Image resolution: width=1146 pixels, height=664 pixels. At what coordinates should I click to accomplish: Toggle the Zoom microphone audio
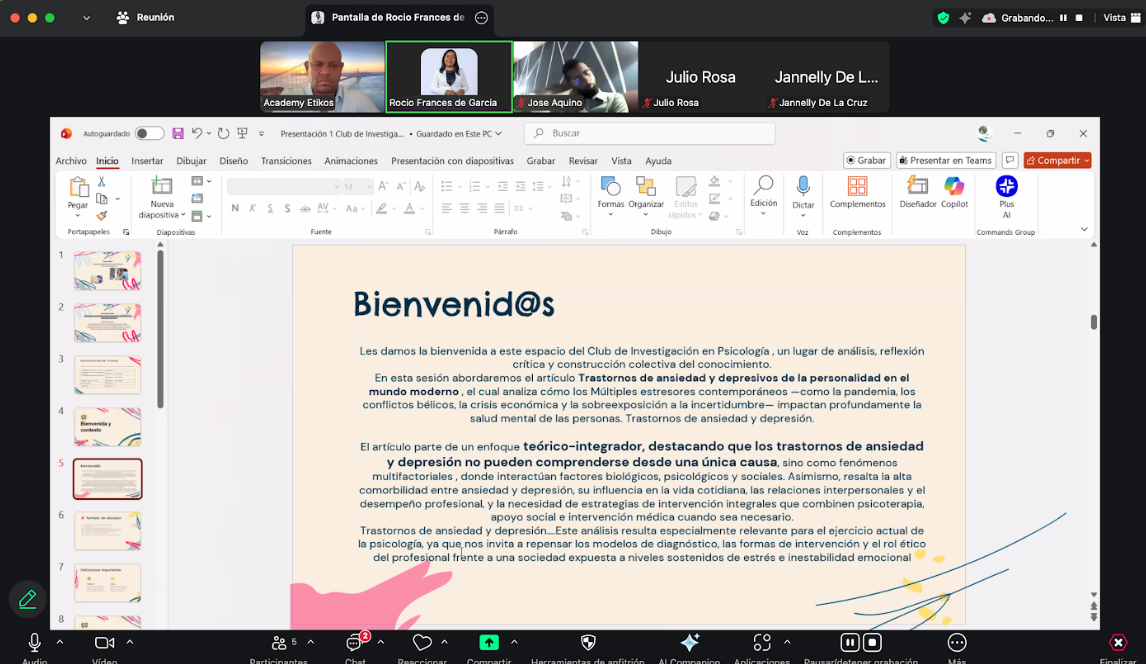click(x=35, y=643)
